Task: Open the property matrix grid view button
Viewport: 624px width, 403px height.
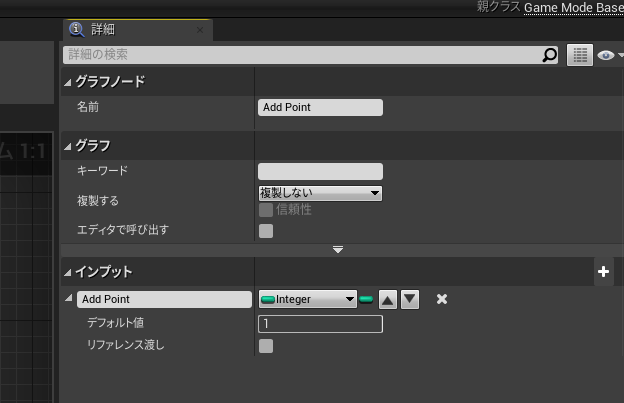Action: click(x=580, y=55)
